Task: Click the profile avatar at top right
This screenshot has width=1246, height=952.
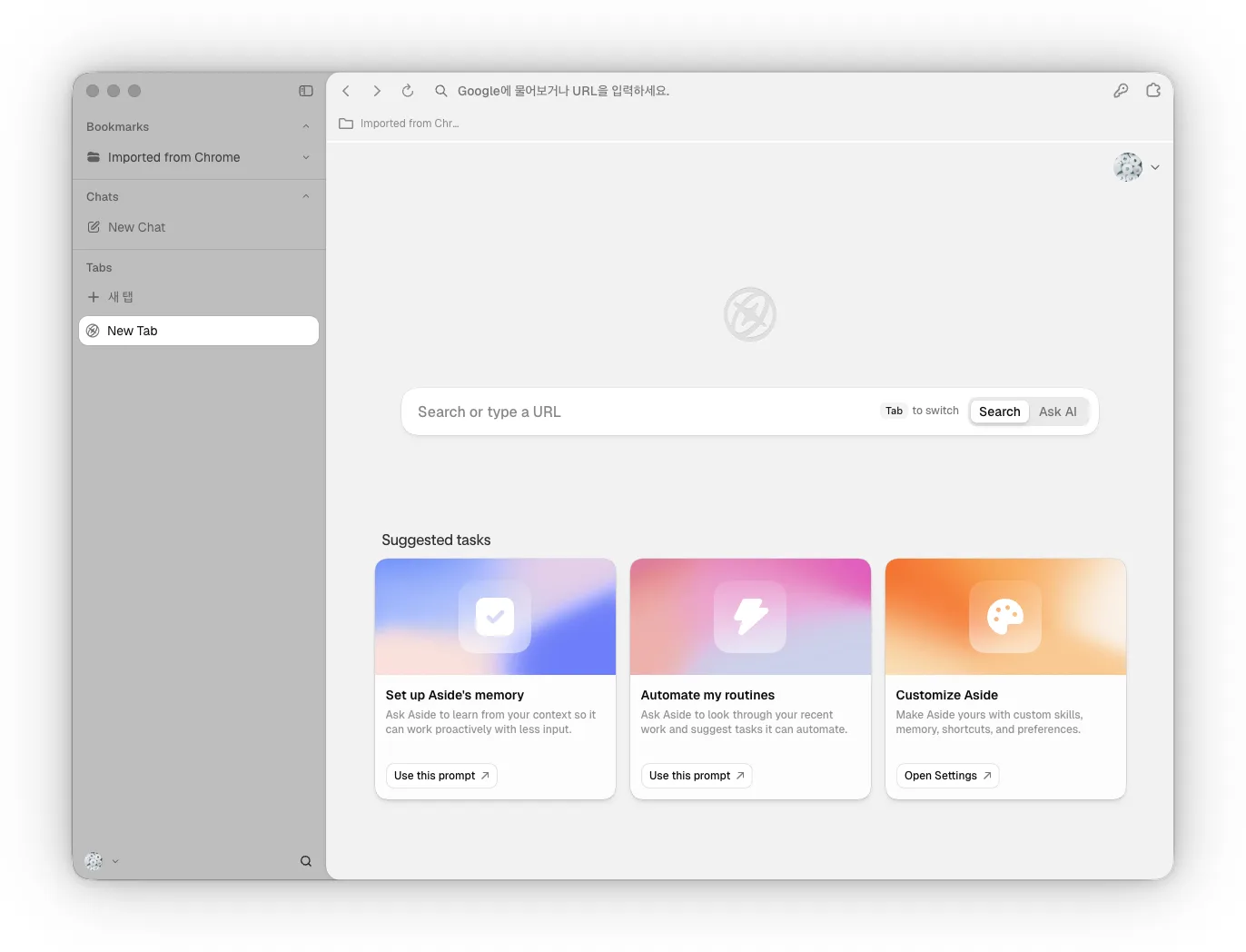Action: point(1128,167)
